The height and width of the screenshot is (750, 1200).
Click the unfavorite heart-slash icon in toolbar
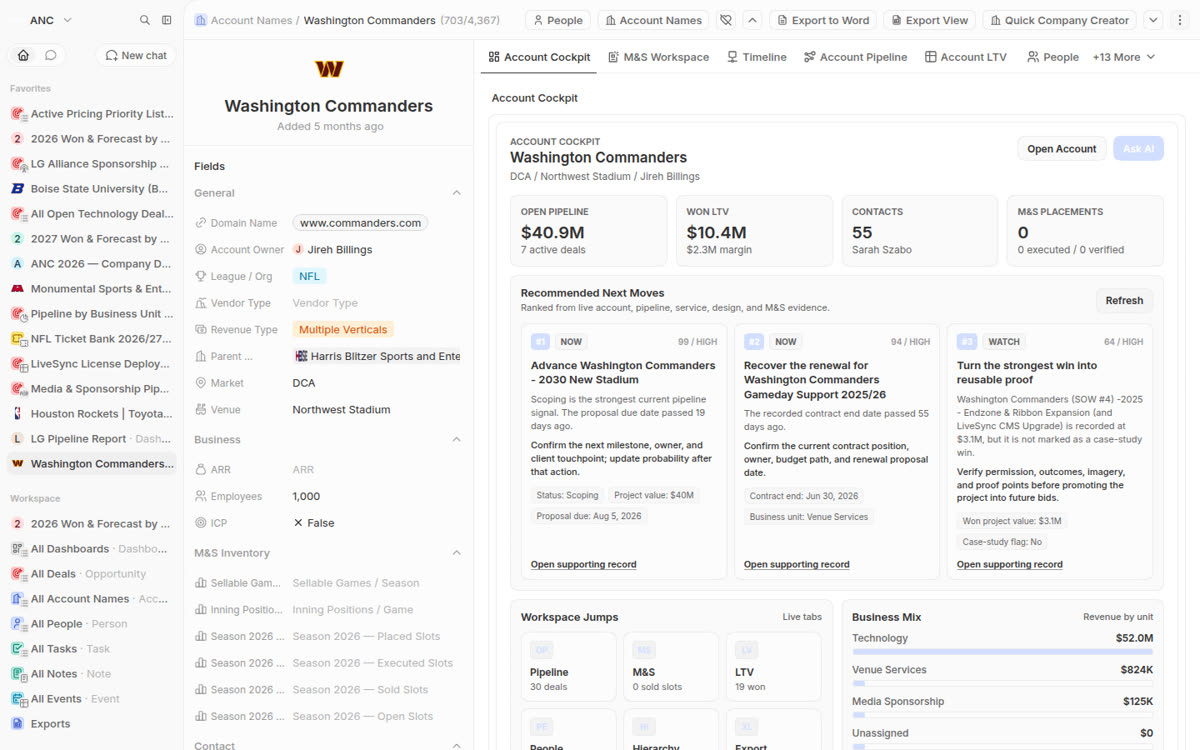[x=726, y=20]
